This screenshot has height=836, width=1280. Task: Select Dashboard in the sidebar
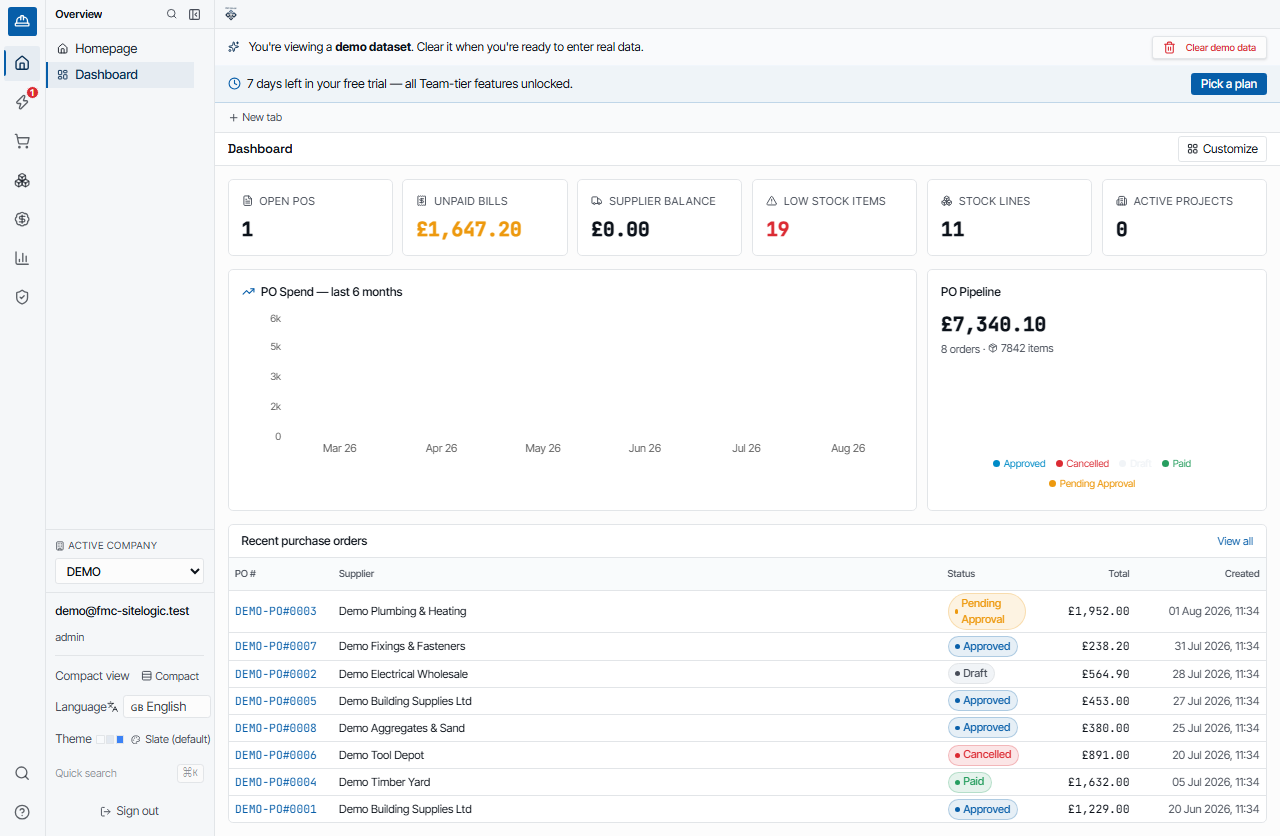click(x=120, y=75)
